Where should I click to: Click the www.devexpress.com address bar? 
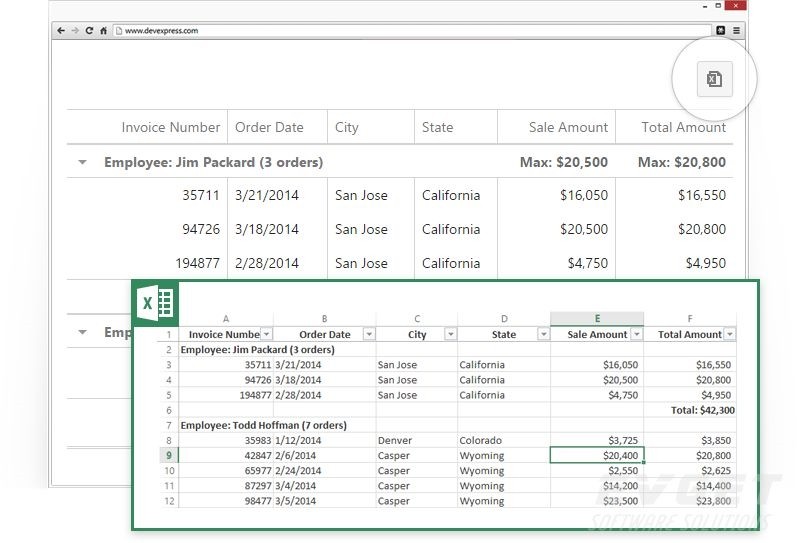point(412,31)
